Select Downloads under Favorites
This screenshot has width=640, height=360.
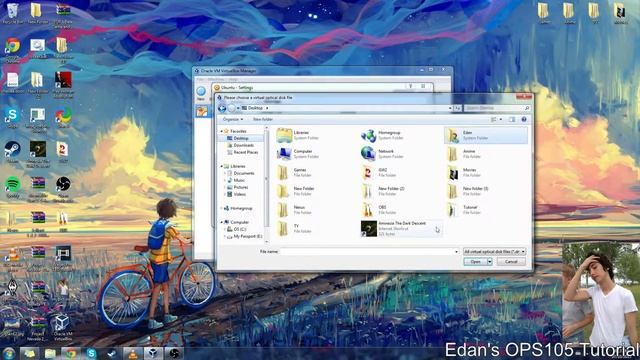[x=243, y=145]
